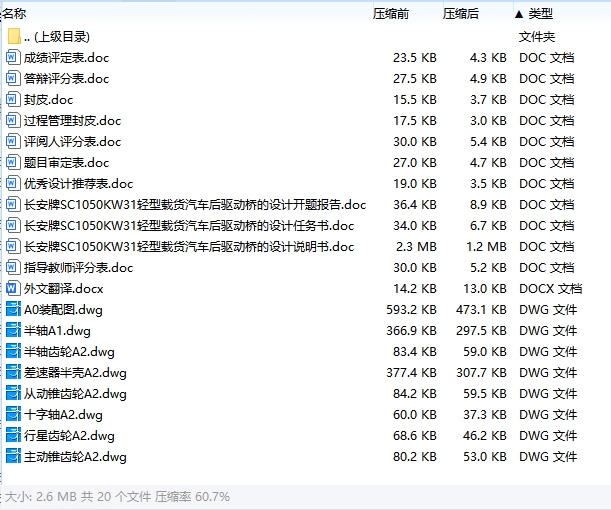The width and height of the screenshot is (611, 510).
Task: Click the 473.1 KB compressed size cell
Action: pyautogui.click(x=482, y=310)
